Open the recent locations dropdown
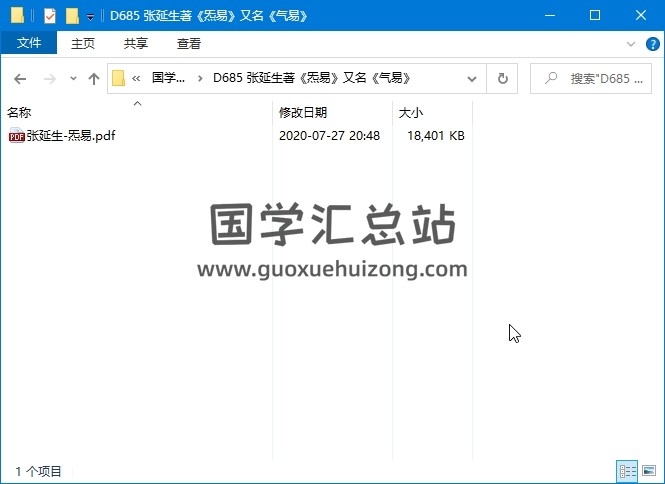The width and height of the screenshot is (665, 484). 73,78
